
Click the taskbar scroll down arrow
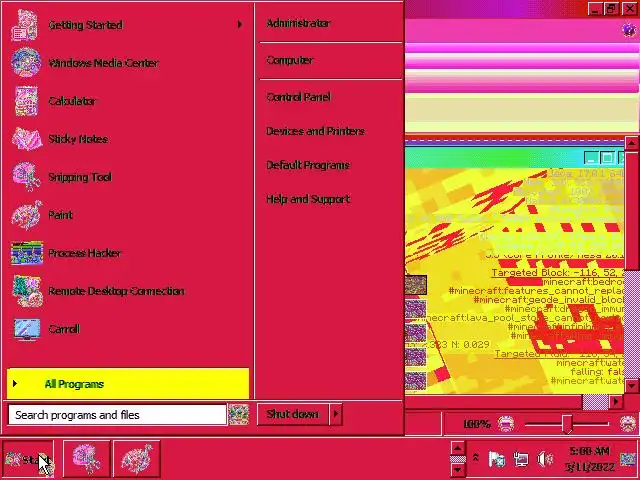click(x=458, y=470)
